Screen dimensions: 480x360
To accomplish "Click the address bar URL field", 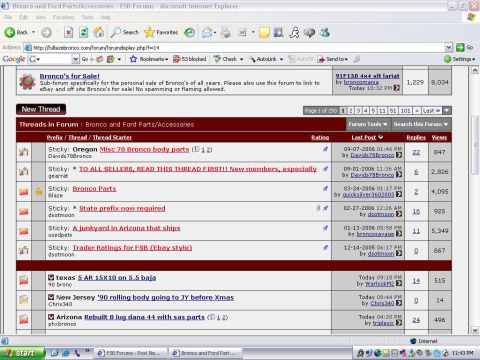I will [235, 48].
